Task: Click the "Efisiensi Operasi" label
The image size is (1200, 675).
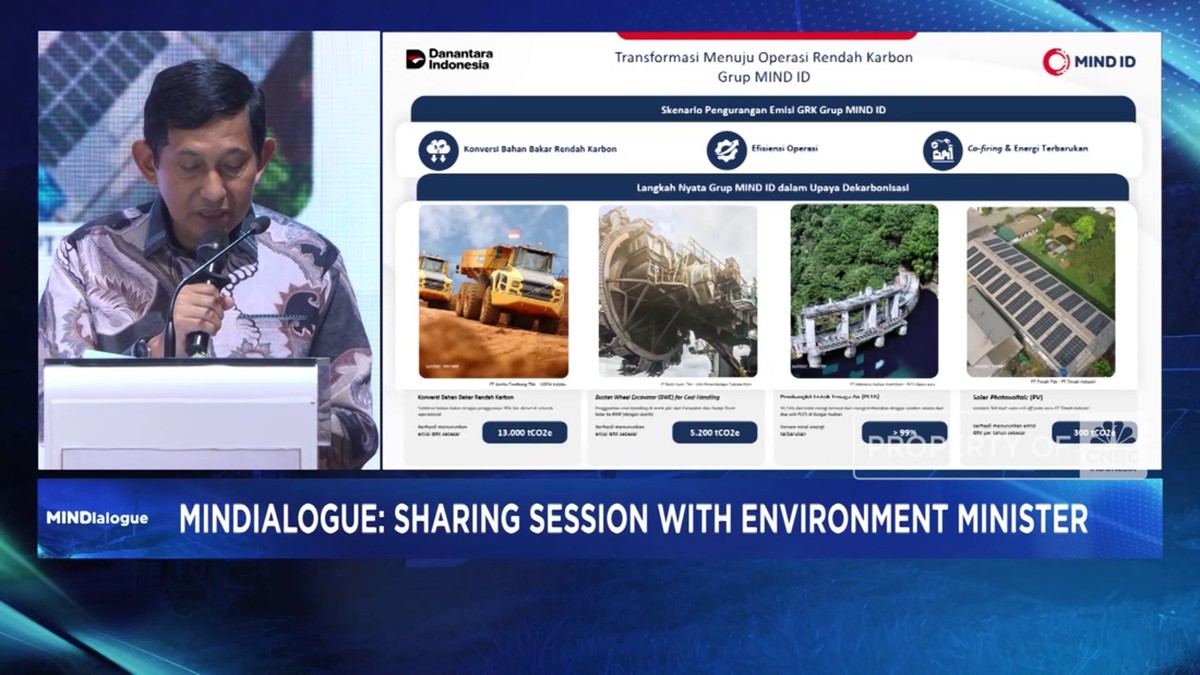Action: (x=784, y=149)
